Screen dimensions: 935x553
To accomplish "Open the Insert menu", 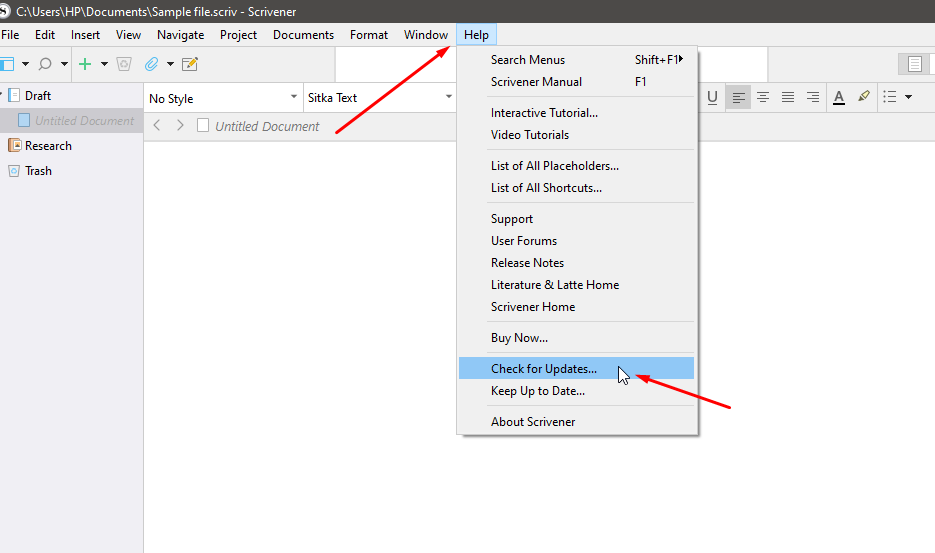I will point(85,35).
